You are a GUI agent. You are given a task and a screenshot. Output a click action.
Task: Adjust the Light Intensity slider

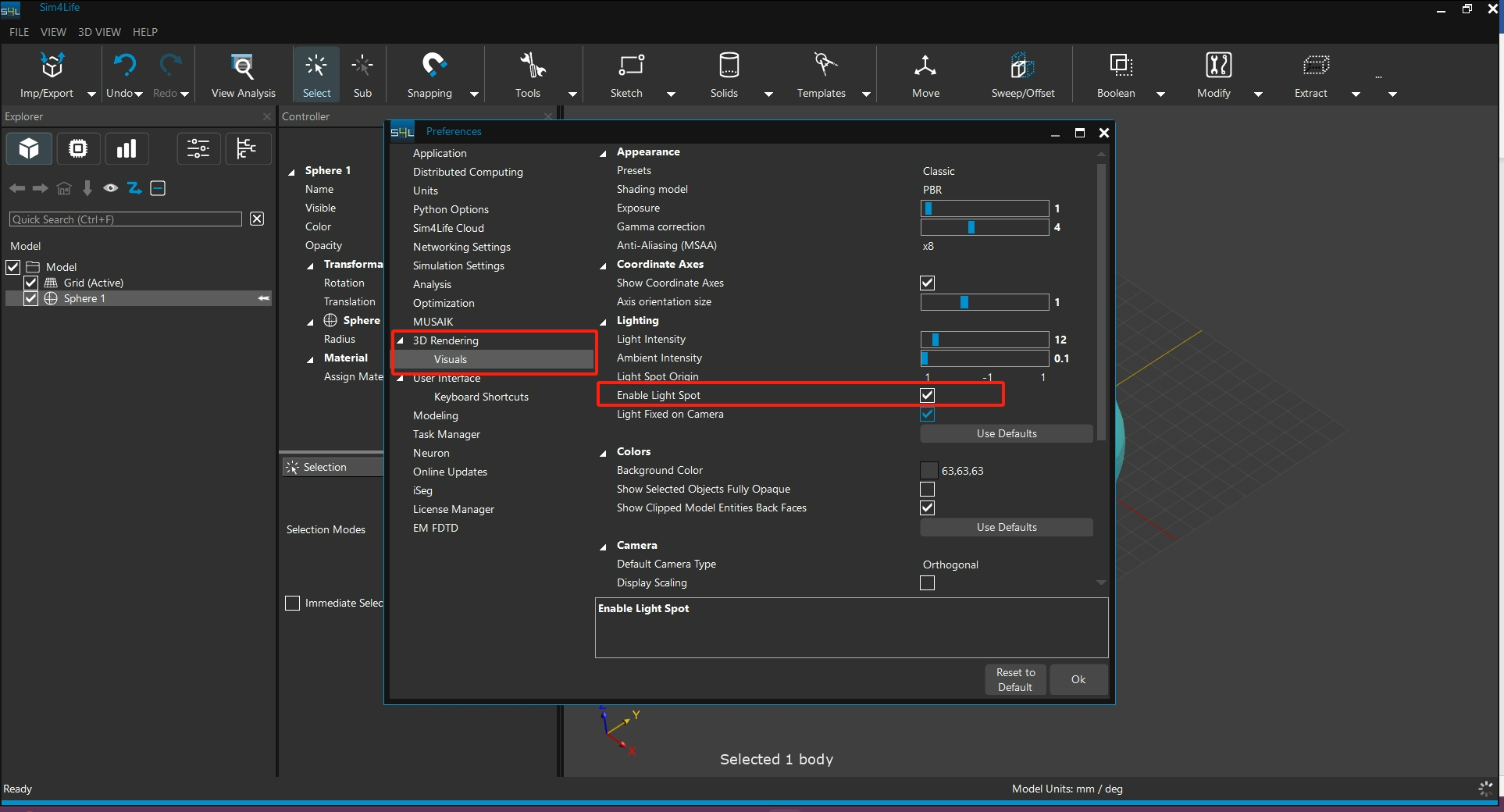tap(984, 340)
